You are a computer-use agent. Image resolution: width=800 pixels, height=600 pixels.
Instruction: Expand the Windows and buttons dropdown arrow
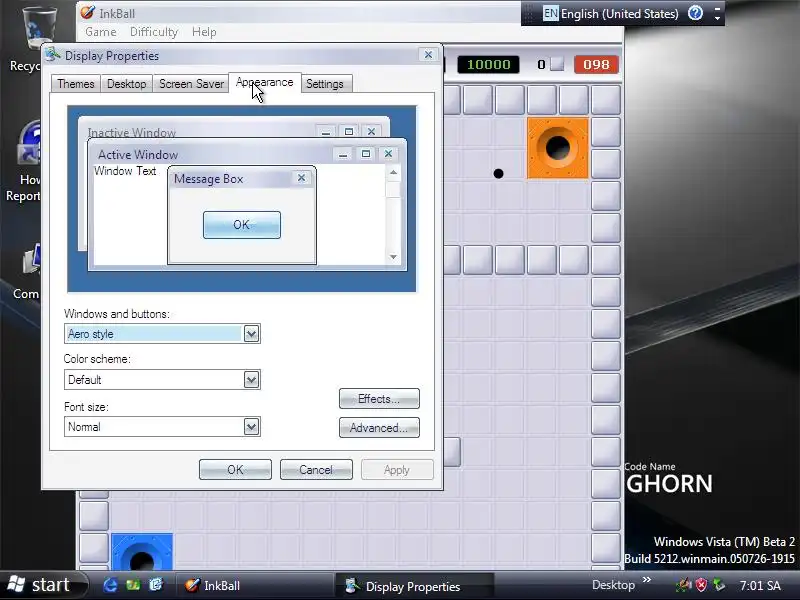coord(251,334)
